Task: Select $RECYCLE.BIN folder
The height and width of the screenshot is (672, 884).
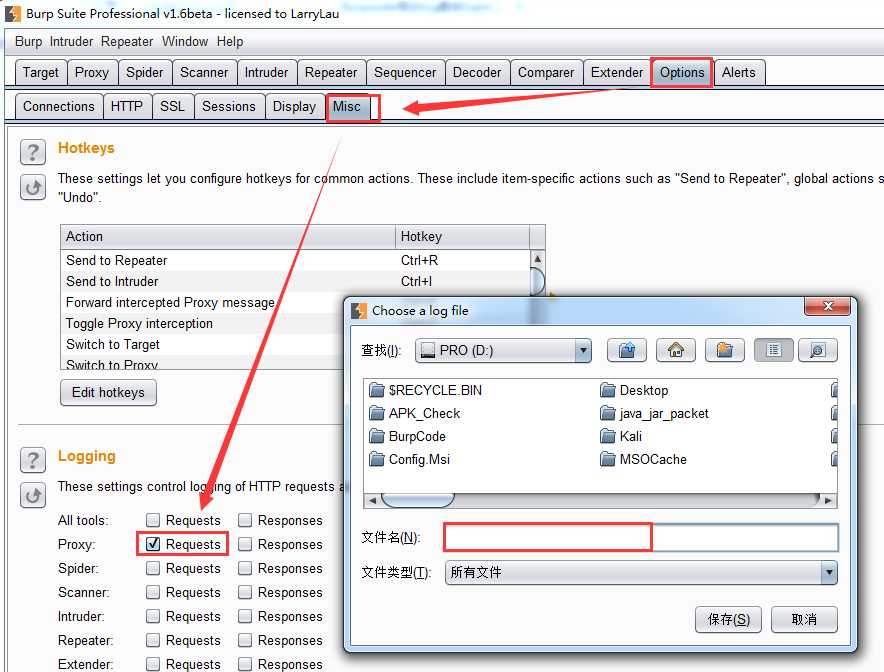Action: [x=426, y=390]
